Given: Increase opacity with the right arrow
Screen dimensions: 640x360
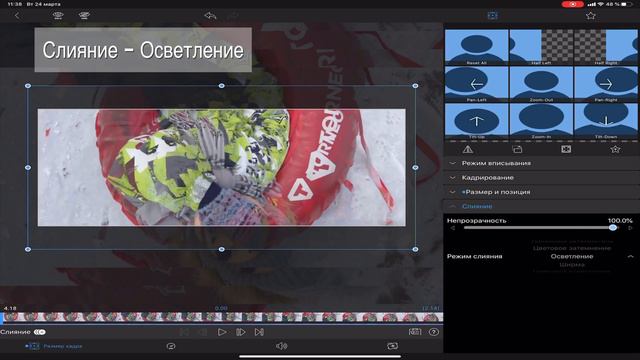Looking at the screenshot, I should (630, 228).
